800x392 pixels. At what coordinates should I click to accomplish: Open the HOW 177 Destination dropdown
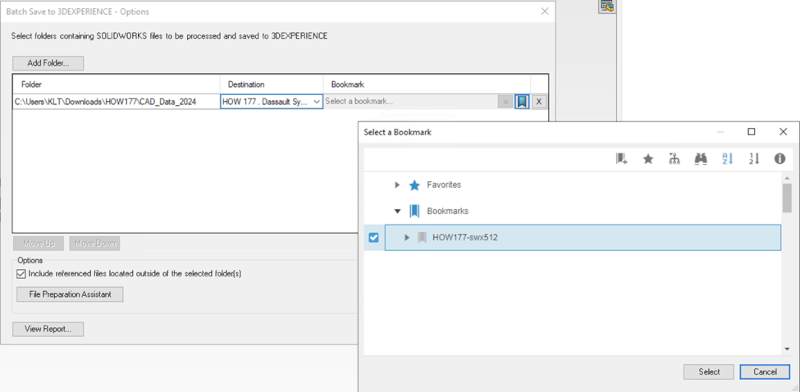[x=271, y=102]
